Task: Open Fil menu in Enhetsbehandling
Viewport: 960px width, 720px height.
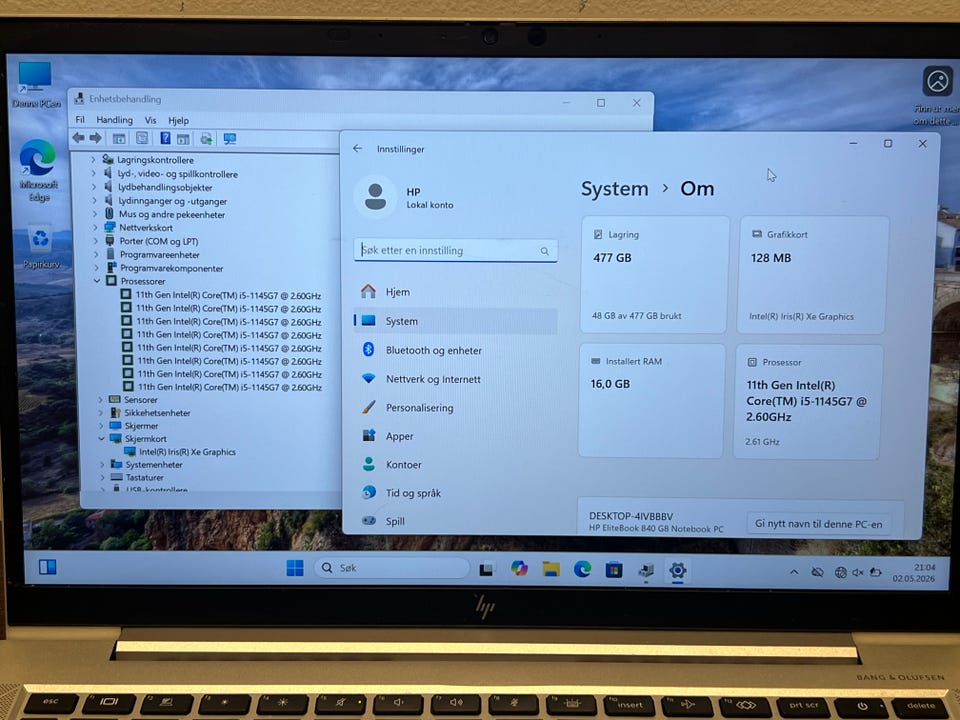Action: (x=80, y=119)
